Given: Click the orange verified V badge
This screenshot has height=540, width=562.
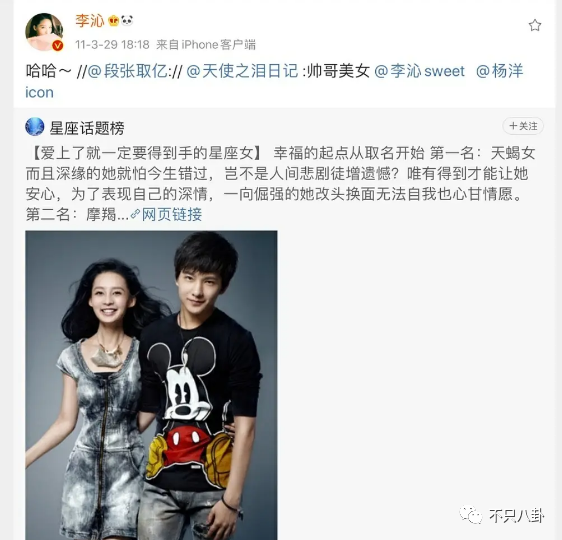Looking at the screenshot, I should click(58, 46).
